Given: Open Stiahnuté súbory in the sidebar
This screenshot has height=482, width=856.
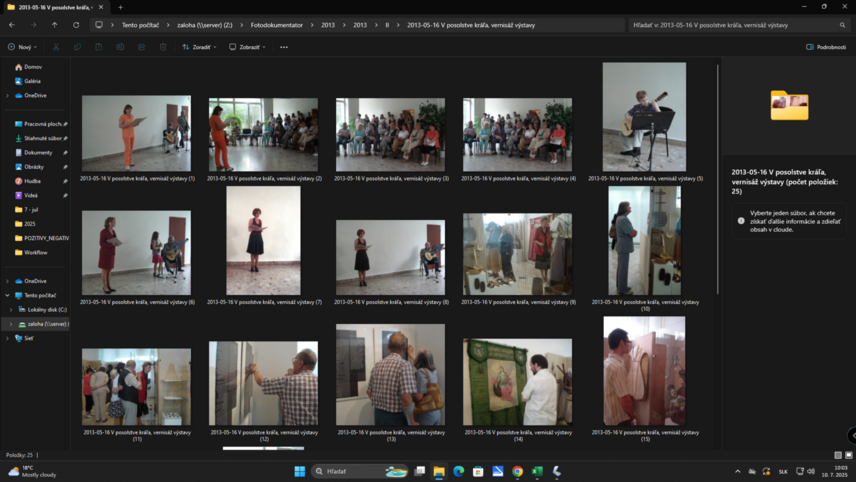Looking at the screenshot, I should [41, 138].
